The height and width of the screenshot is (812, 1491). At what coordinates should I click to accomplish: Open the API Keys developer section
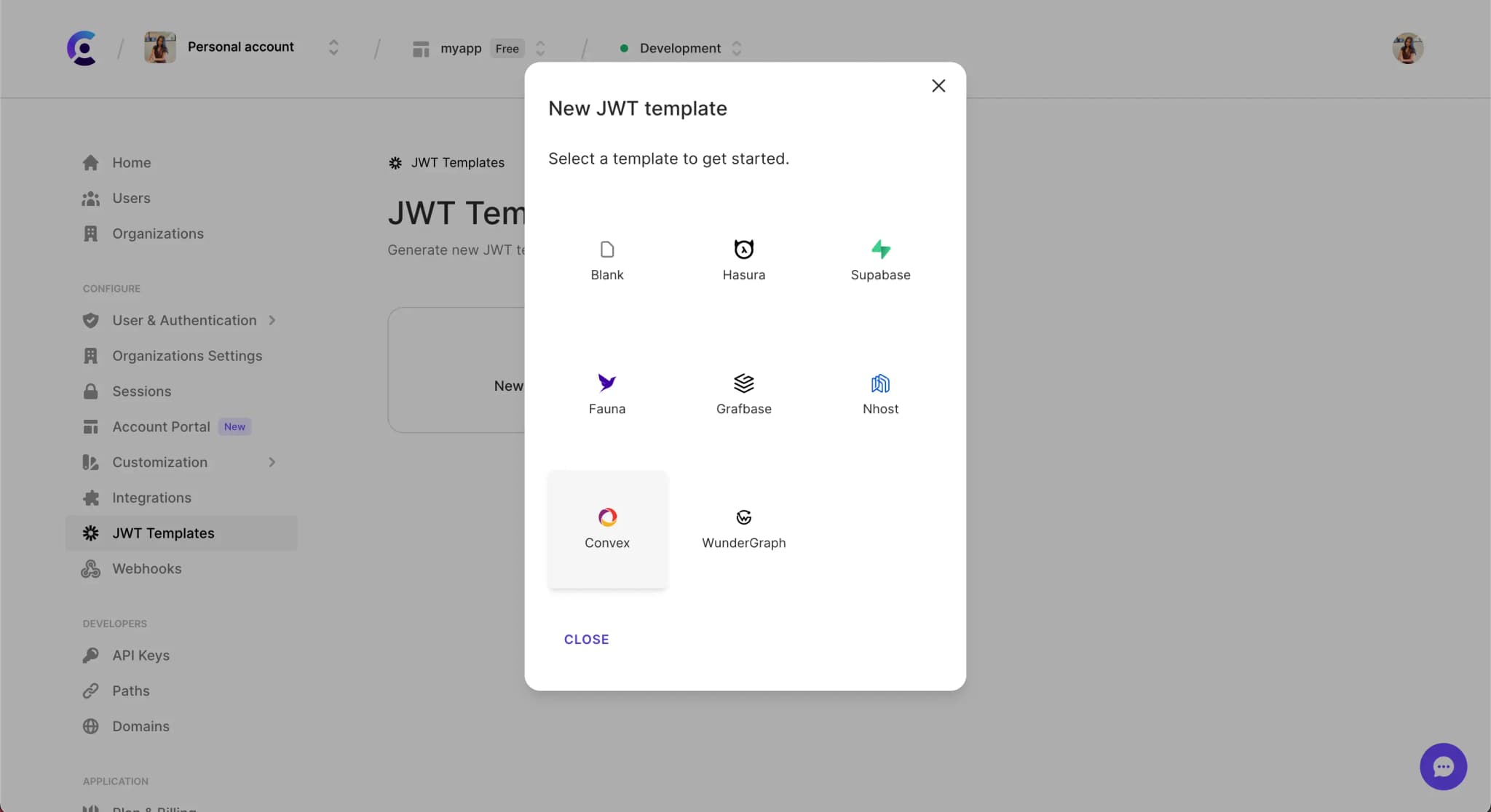[140, 656]
